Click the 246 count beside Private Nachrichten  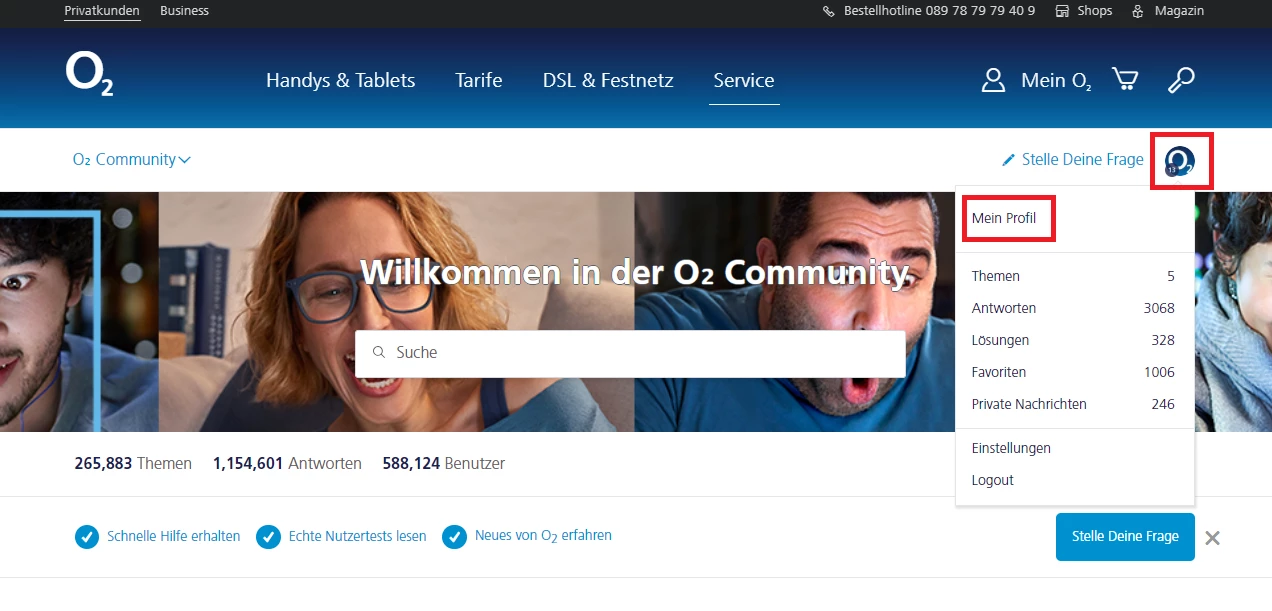(1163, 404)
